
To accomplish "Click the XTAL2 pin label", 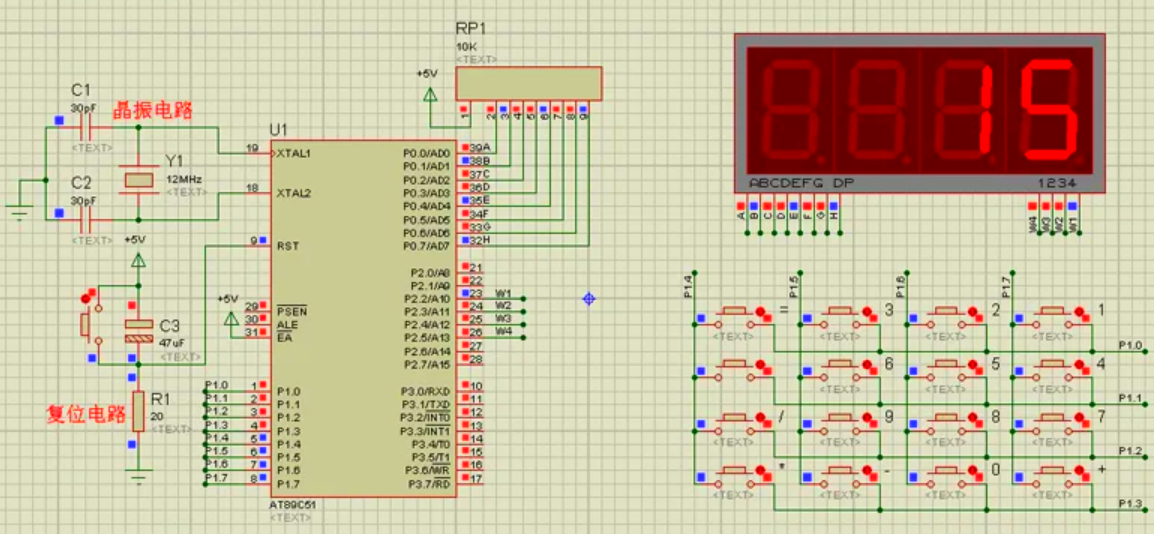I will 294,193.
